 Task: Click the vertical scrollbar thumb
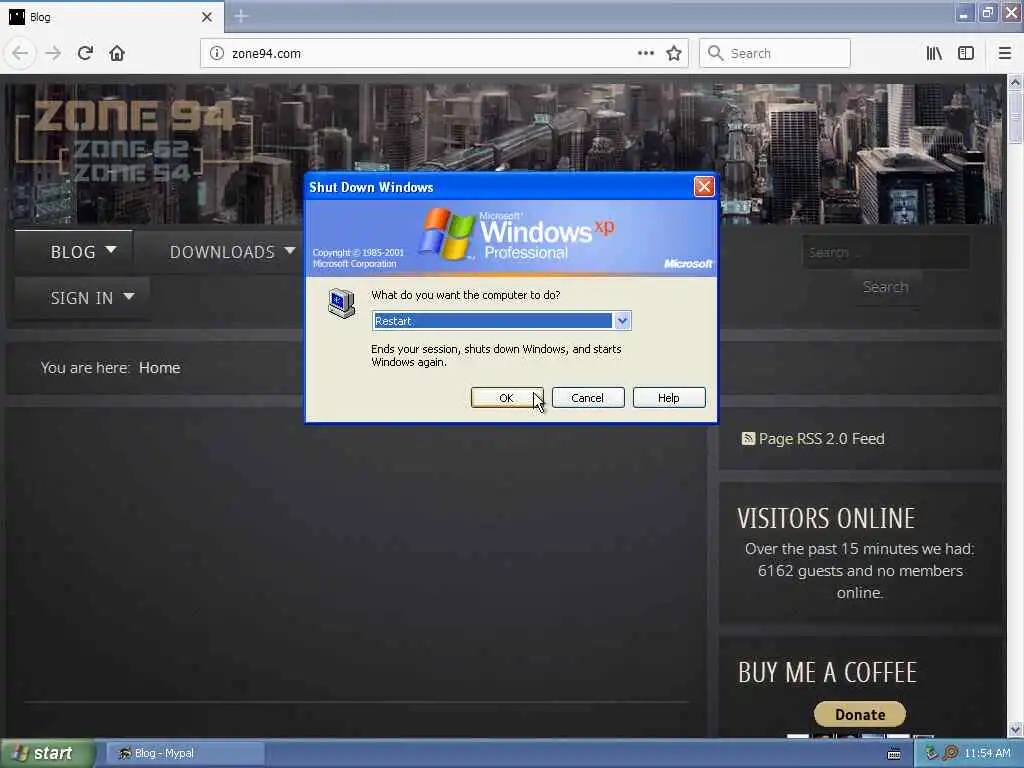pyautogui.click(x=1015, y=116)
